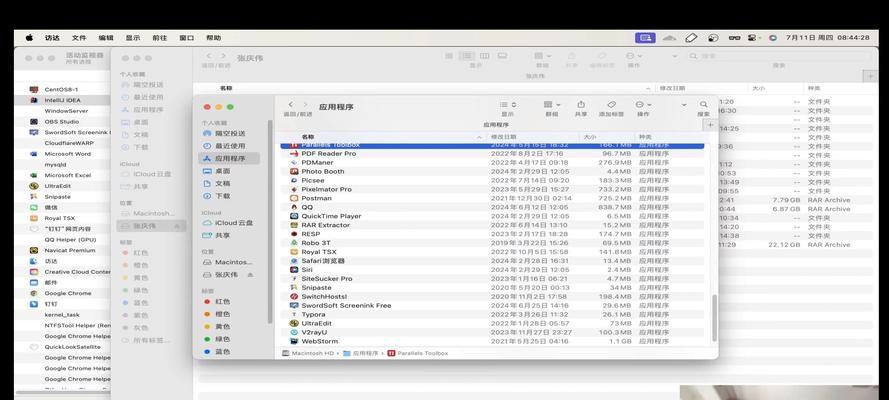Select the UltraEdit app icon in list
Viewport: 889px width, 400px height.
294,324
